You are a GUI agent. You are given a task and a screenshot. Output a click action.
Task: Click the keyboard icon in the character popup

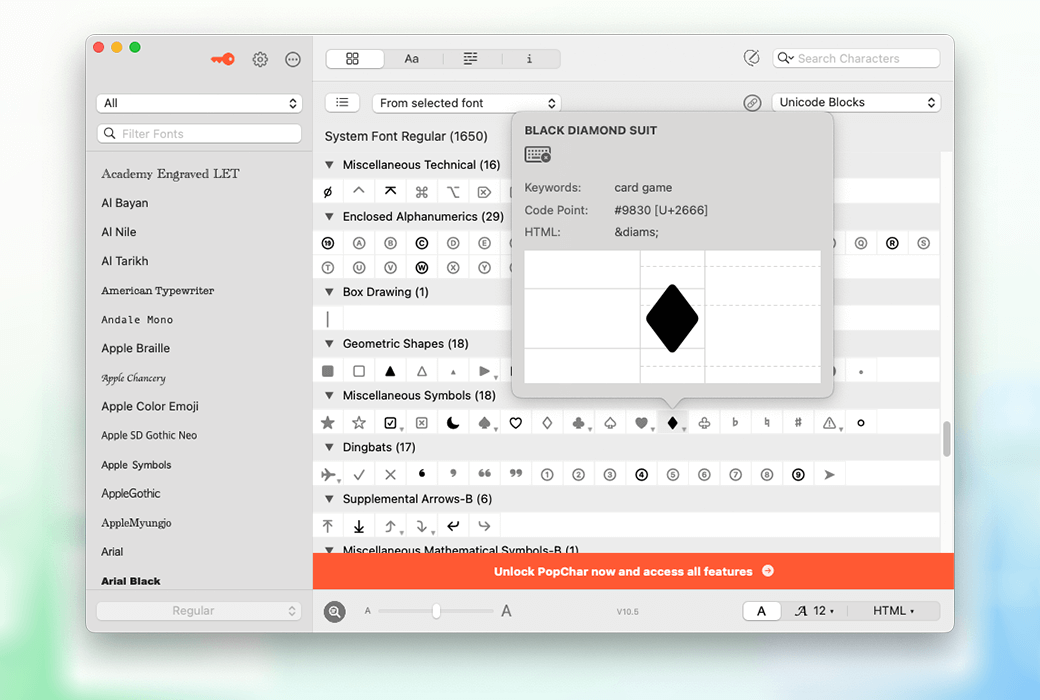(x=538, y=155)
